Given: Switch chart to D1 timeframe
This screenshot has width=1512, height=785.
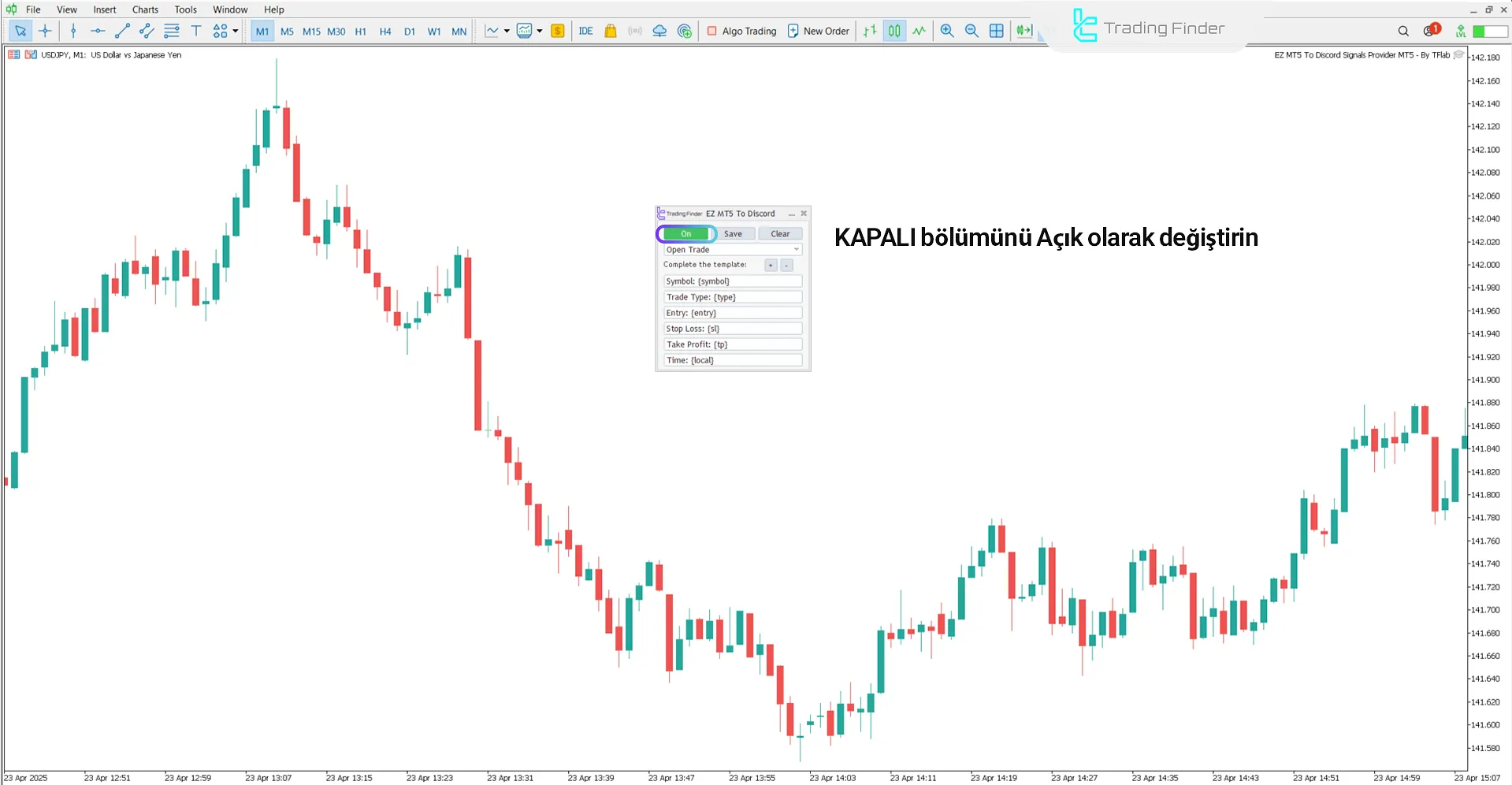Looking at the screenshot, I should pyautogui.click(x=410, y=32).
